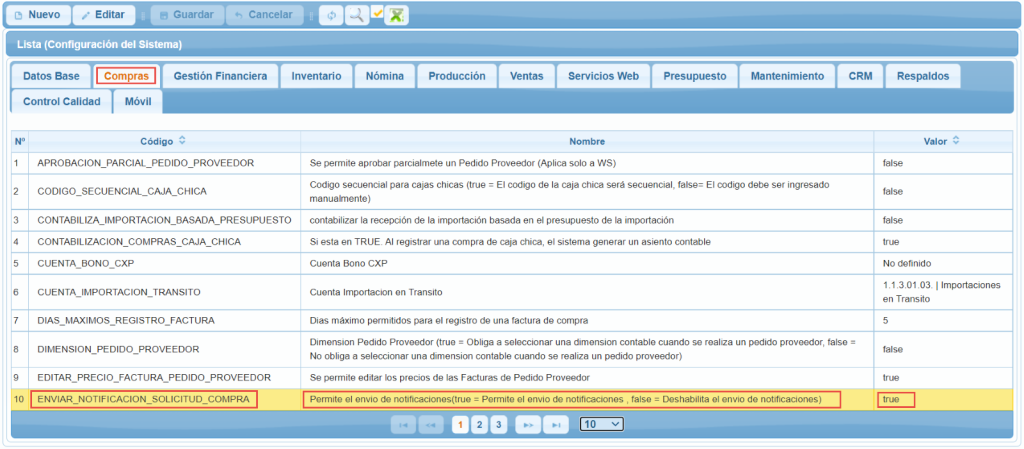
Task: Click description 'Dias máximo permitidos para el registro'
Action: click(x=449, y=320)
